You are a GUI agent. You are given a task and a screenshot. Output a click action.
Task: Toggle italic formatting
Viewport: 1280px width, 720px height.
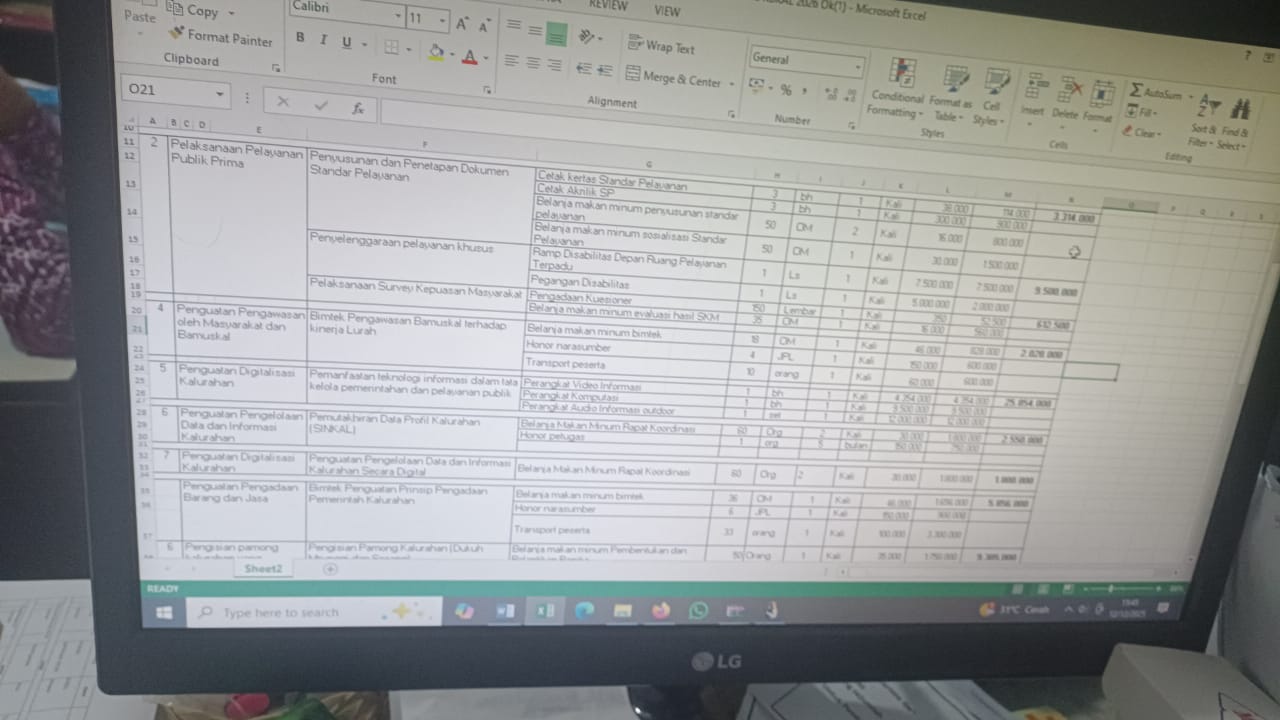(x=323, y=41)
